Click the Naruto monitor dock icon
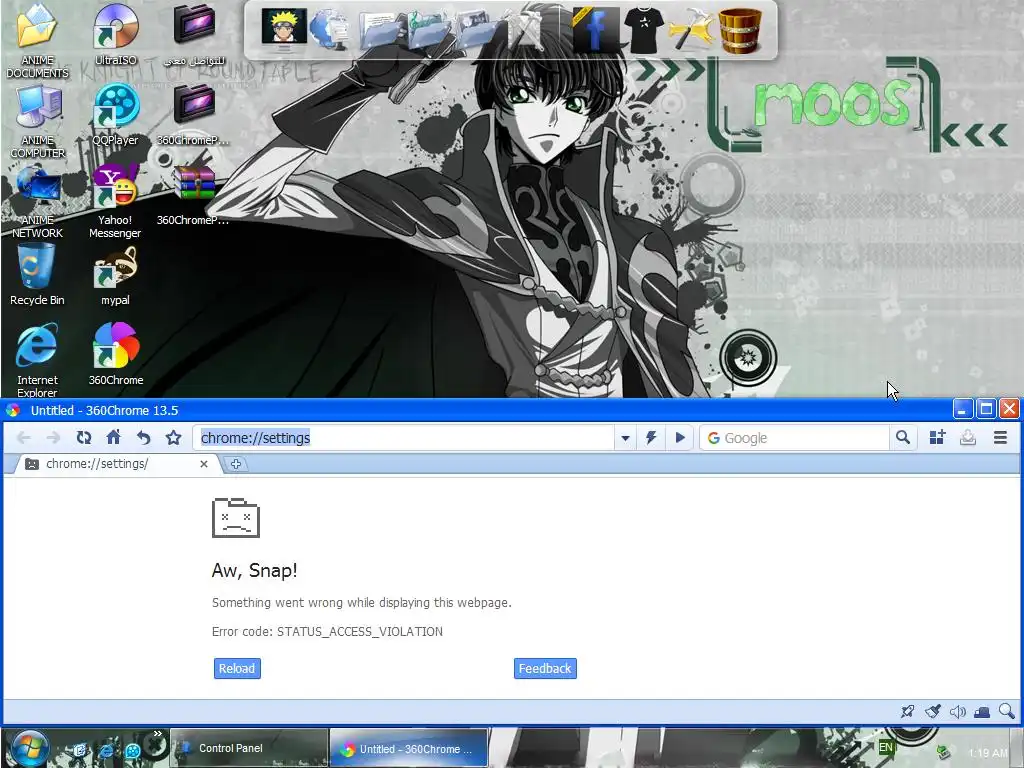The image size is (1024, 768). coord(284,29)
